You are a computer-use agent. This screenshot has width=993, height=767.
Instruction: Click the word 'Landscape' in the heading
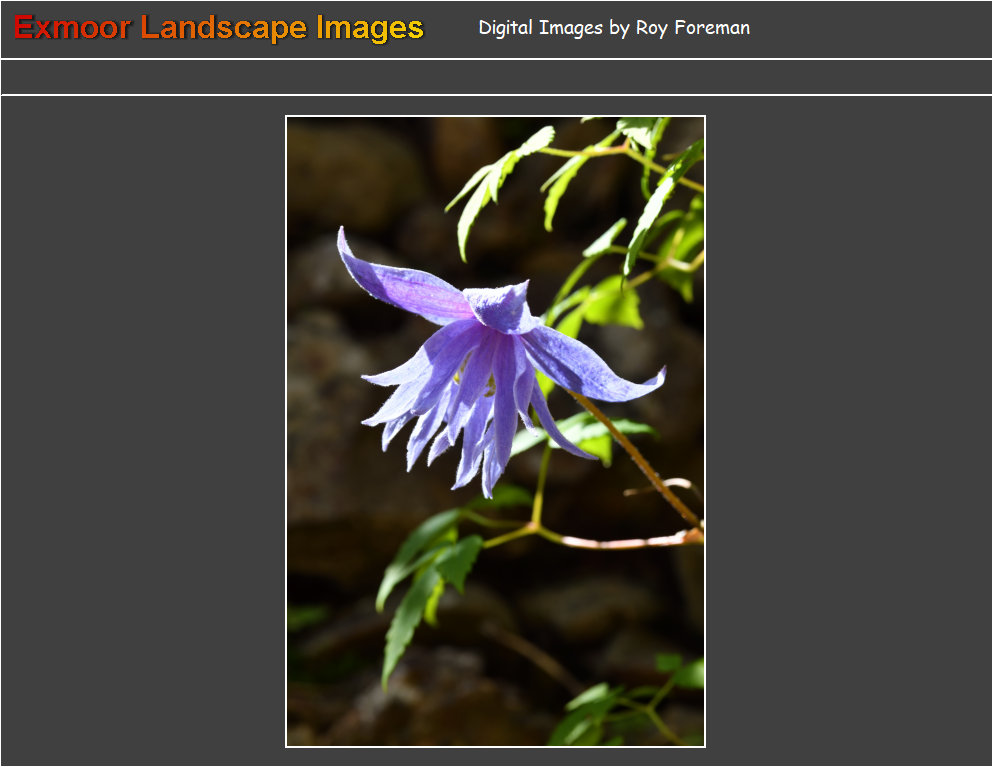coord(224,28)
